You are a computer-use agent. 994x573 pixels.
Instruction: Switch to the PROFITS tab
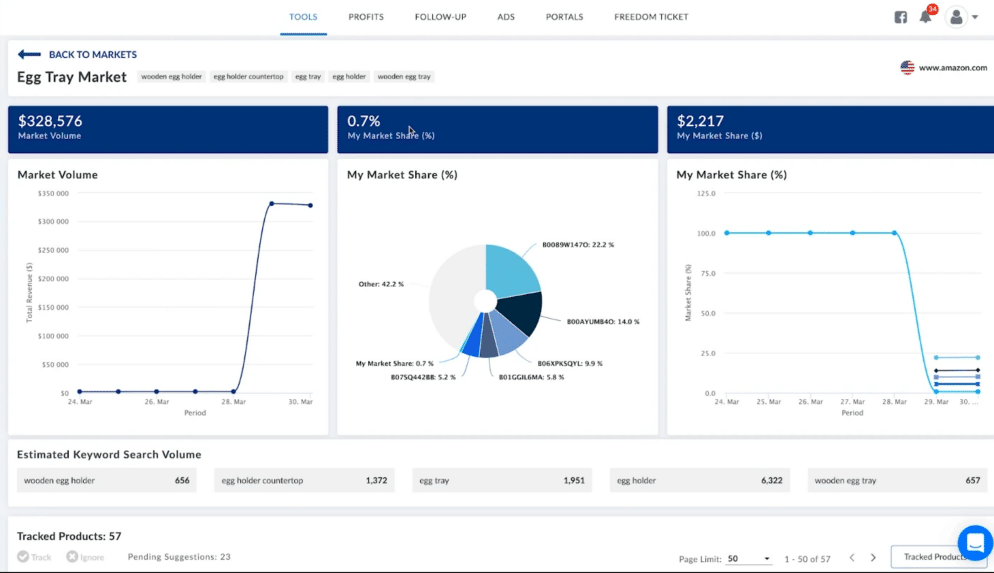pos(366,17)
